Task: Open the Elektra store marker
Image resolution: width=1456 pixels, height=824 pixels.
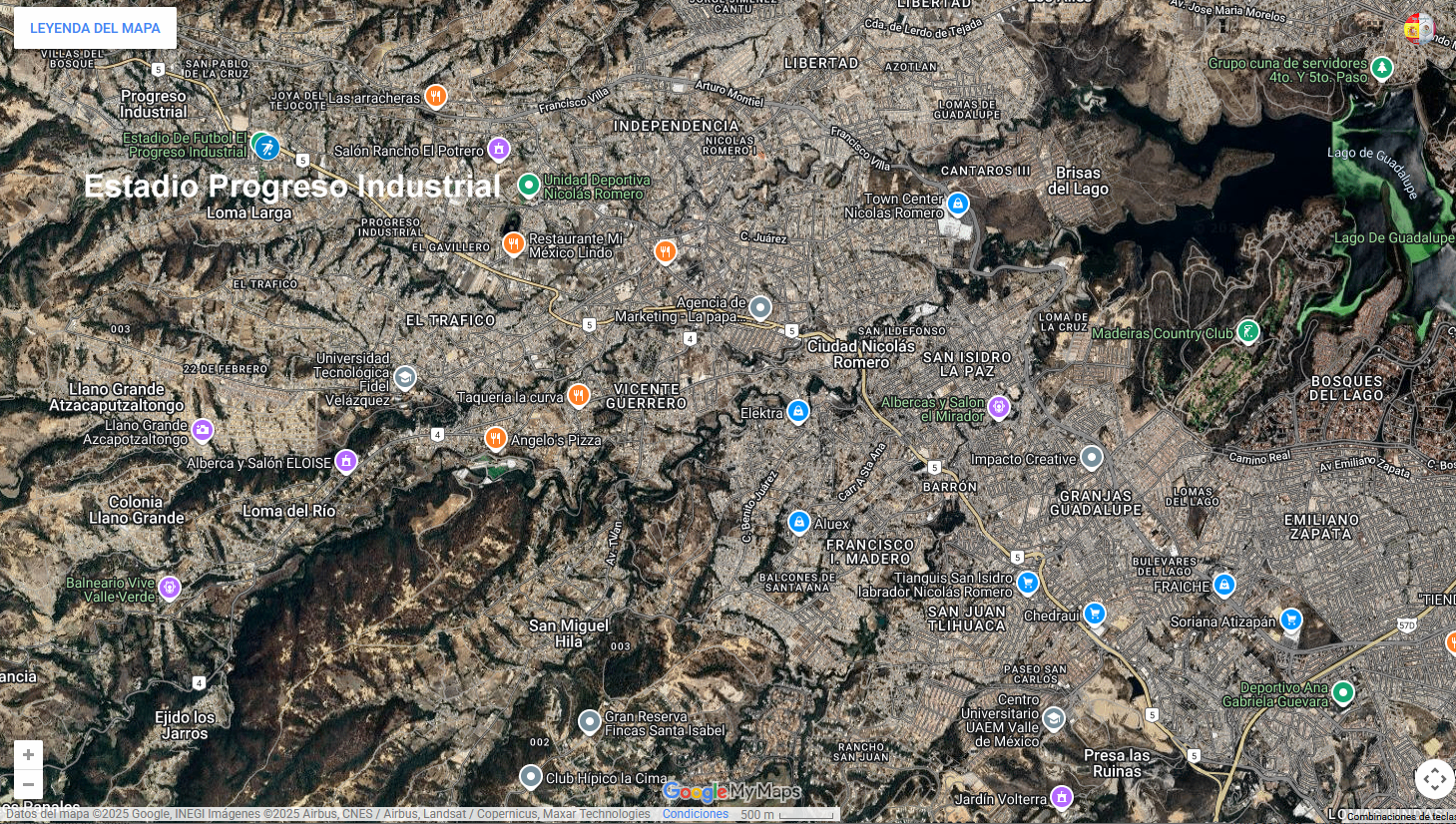Action: [797, 411]
